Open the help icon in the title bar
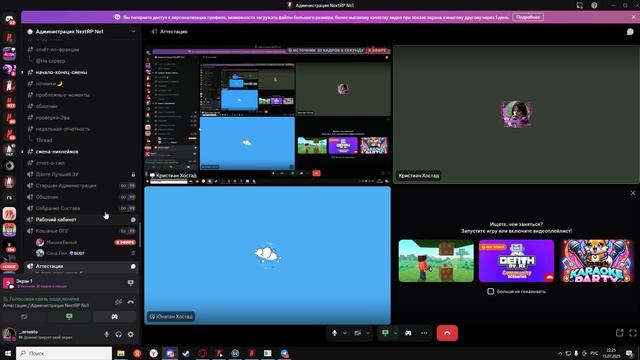This screenshot has width=640, height=360. (594, 5)
